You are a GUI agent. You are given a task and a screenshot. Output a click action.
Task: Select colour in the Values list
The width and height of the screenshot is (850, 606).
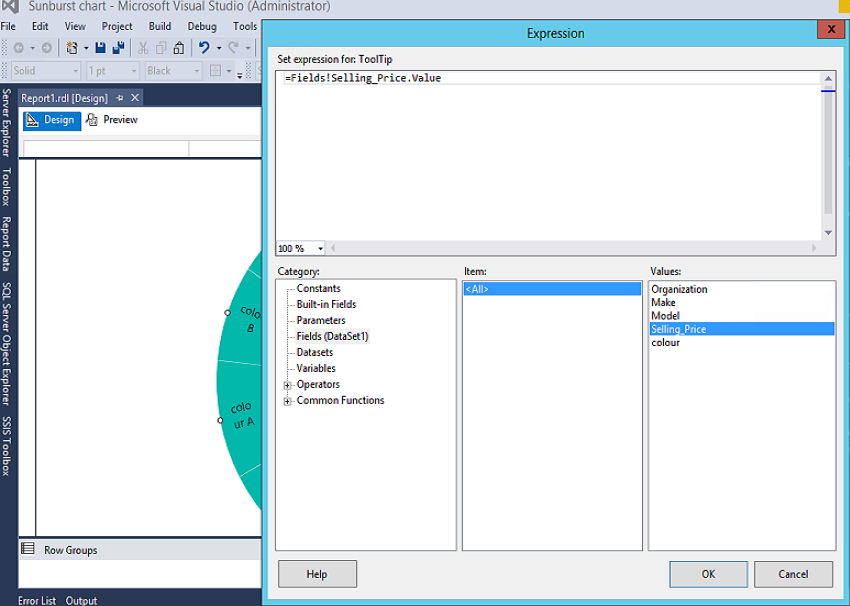tap(741, 343)
